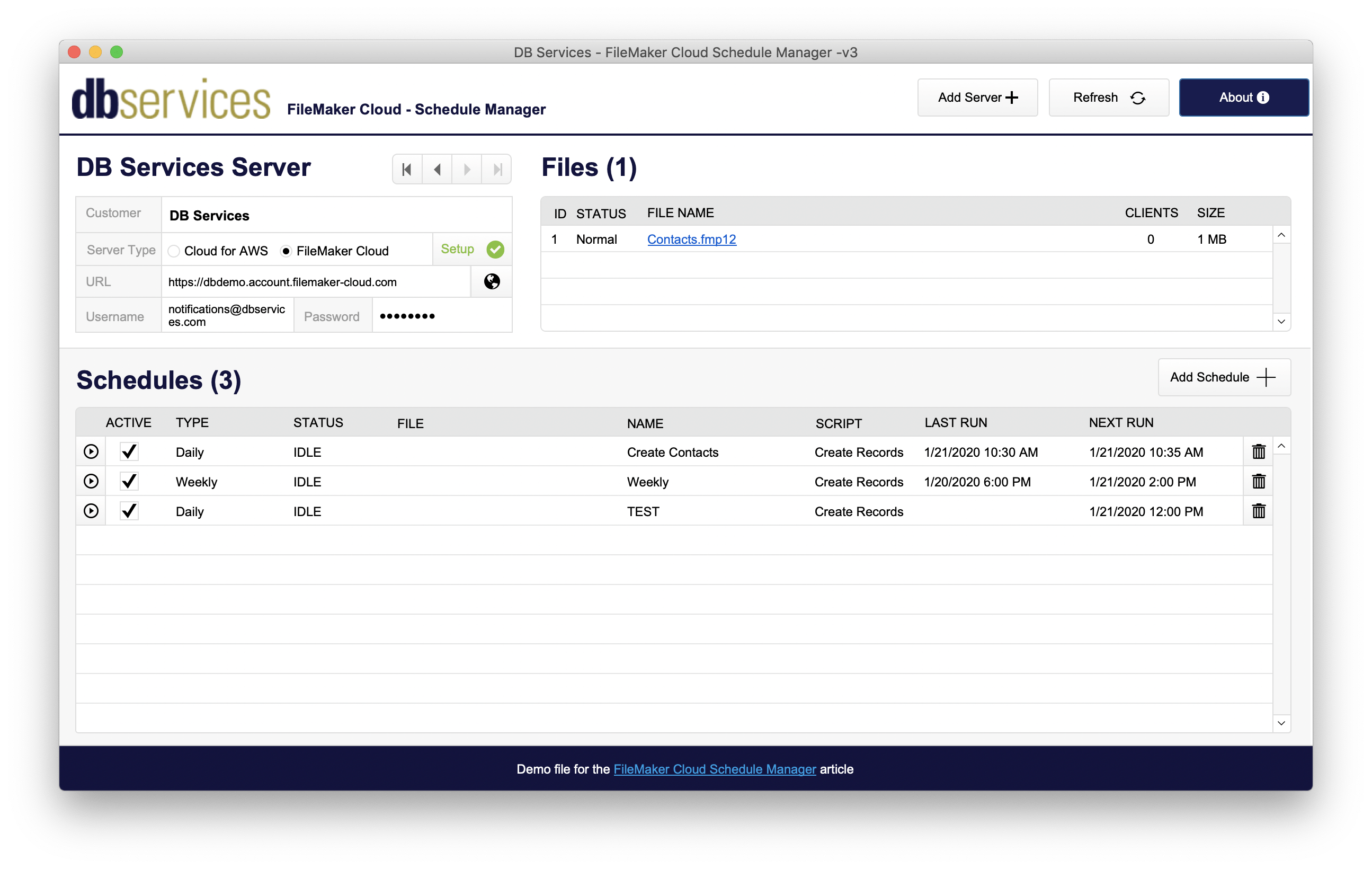The height and width of the screenshot is (869, 1372).
Task: Click the delete trash icon for TEST schedule
Action: tap(1259, 511)
